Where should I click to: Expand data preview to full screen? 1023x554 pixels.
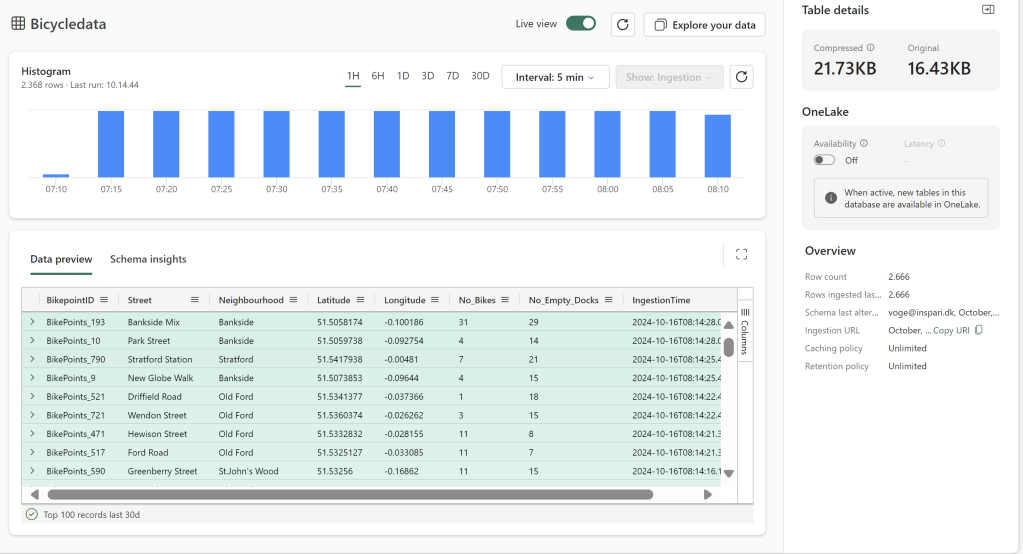(741, 254)
